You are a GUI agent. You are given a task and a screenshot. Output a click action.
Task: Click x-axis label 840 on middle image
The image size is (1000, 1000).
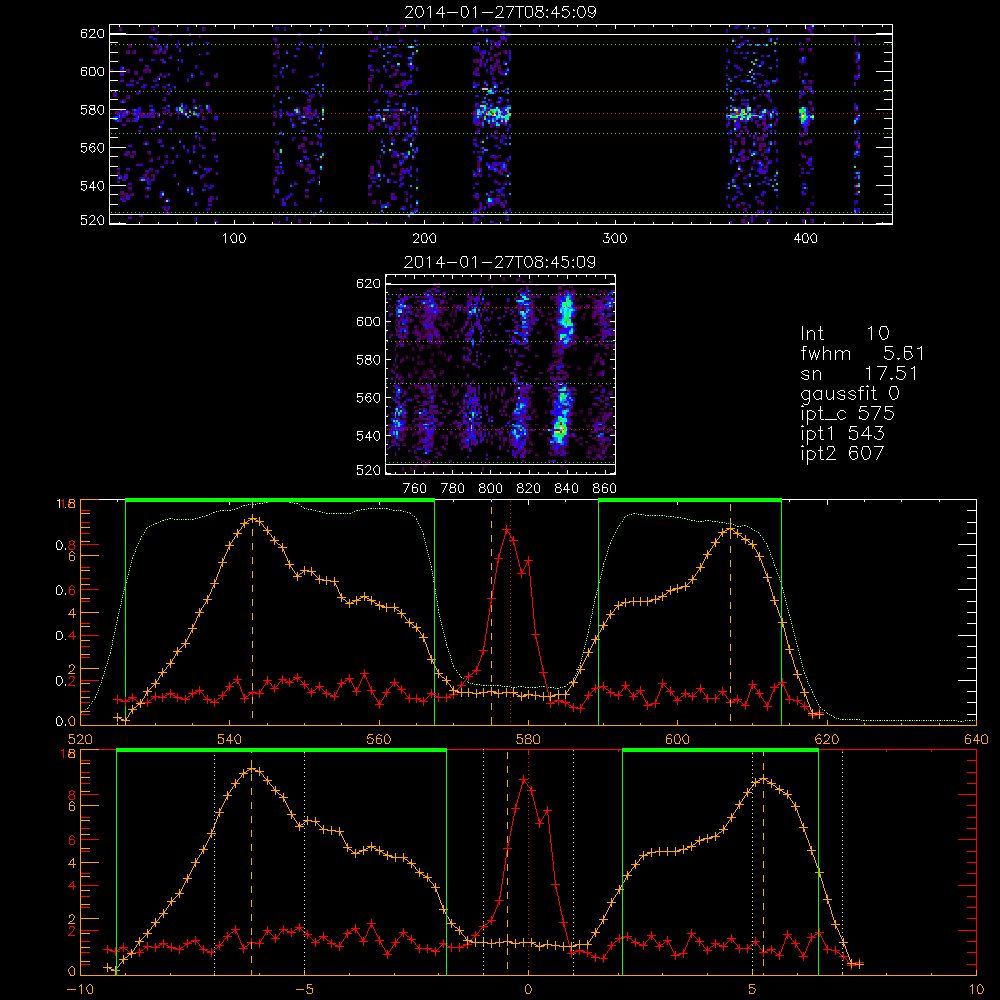pyautogui.click(x=566, y=489)
